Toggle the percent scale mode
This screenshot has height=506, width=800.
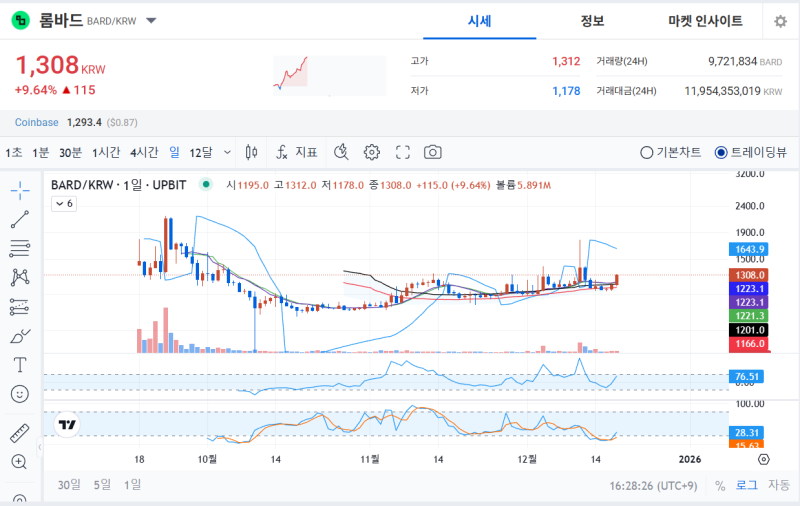coord(720,486)
